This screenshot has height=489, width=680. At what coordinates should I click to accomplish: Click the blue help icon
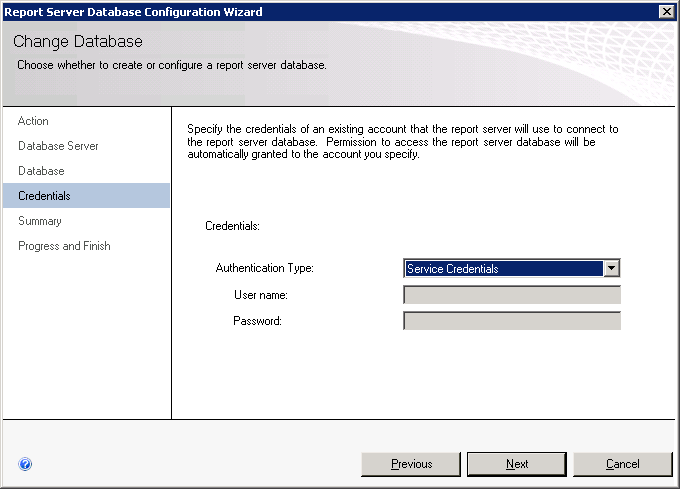[25, 464]
